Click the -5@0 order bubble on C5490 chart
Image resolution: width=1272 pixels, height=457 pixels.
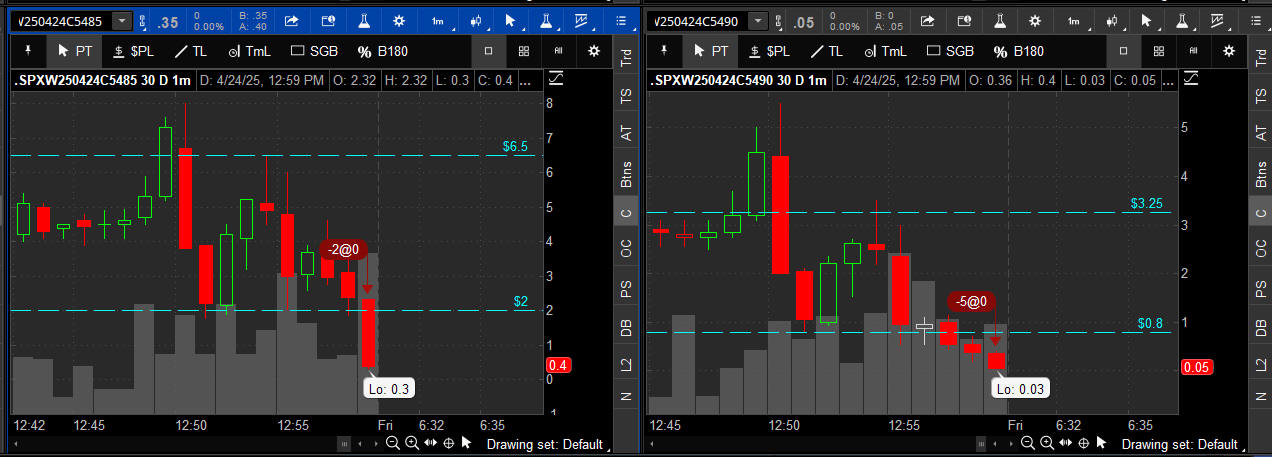pos(971,300)
